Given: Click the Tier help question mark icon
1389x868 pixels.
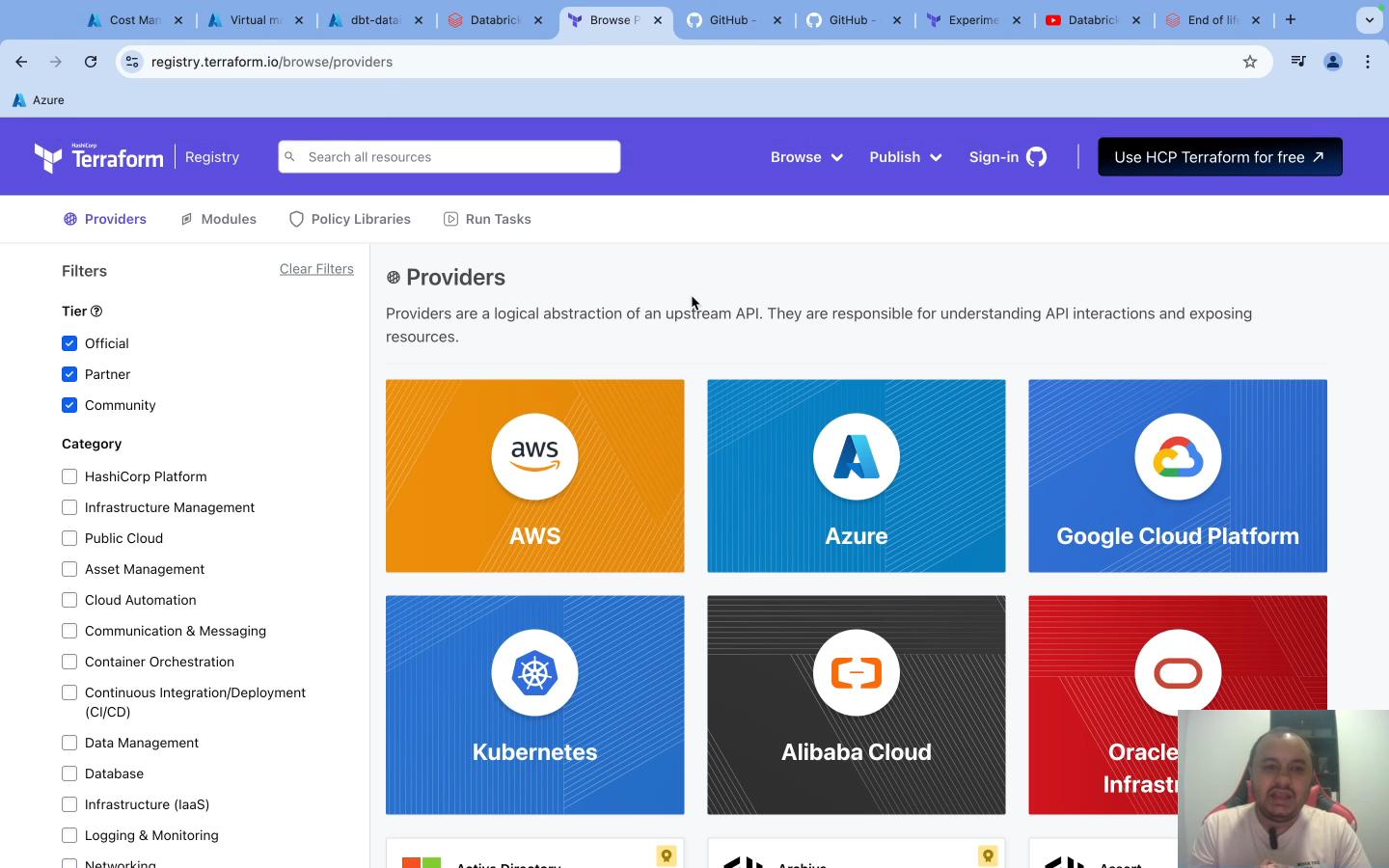Looking at the screenshot, I should click(x=96, y=312).
